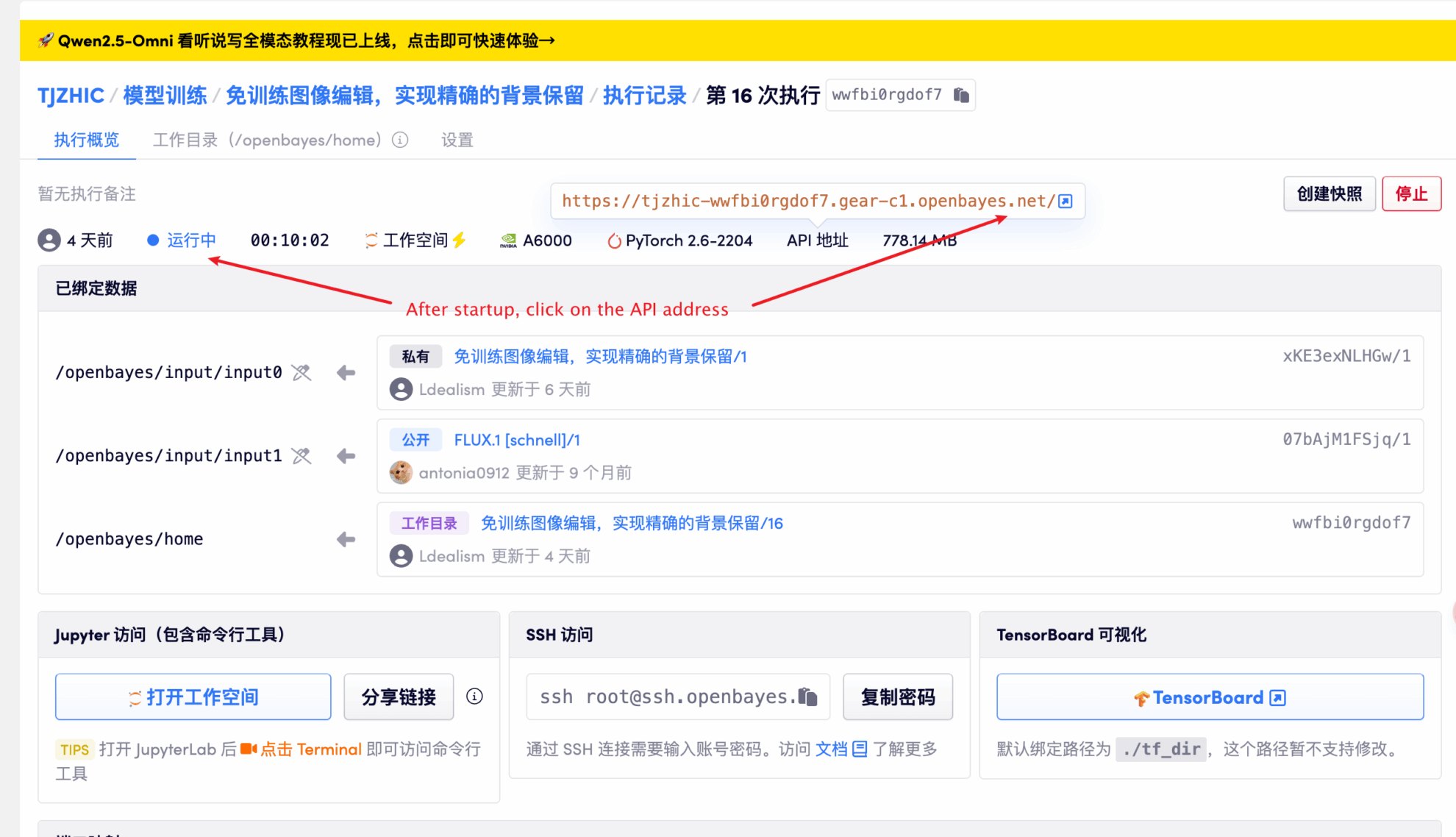This screenshot has height=837, width=1456.
Task: Open the TensorBoard button
Action: pyautogui.click(x=1210, y=697)
